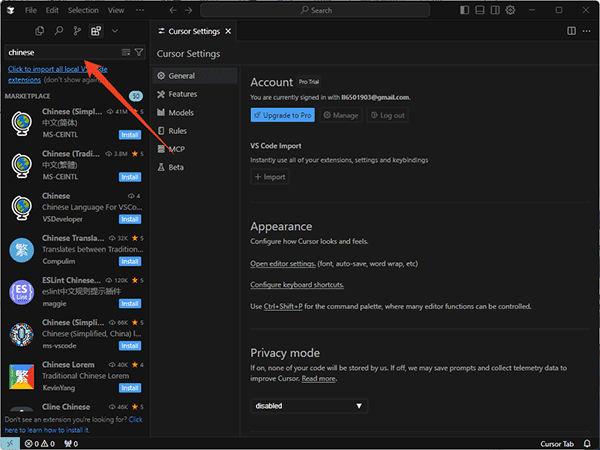This screenshot has width=600, height=450.
Task: Install Chinese (Simplified) MS-CEINTL extension
Action: point(130,134)
